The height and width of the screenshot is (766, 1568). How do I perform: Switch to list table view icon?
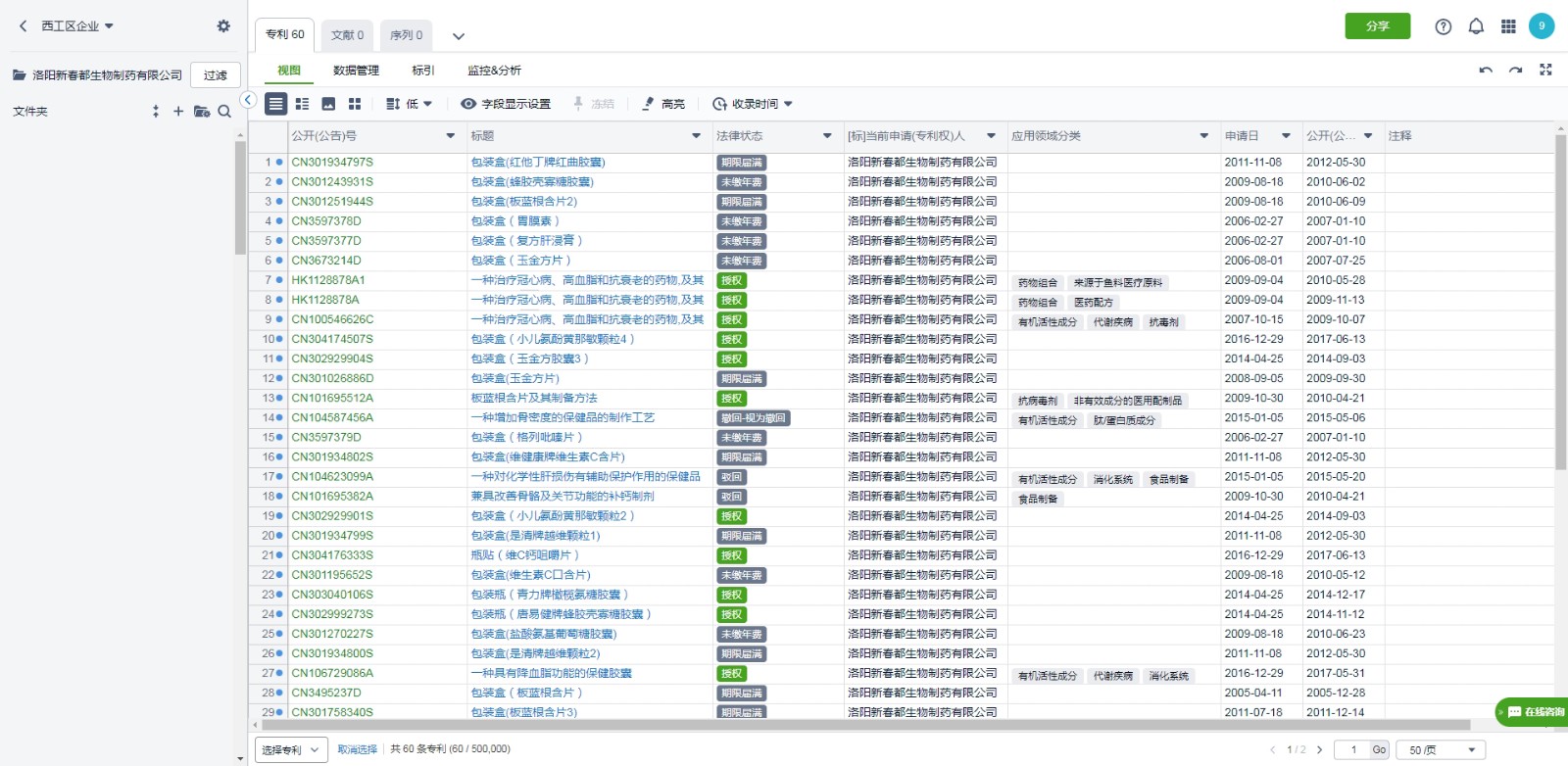276,103
